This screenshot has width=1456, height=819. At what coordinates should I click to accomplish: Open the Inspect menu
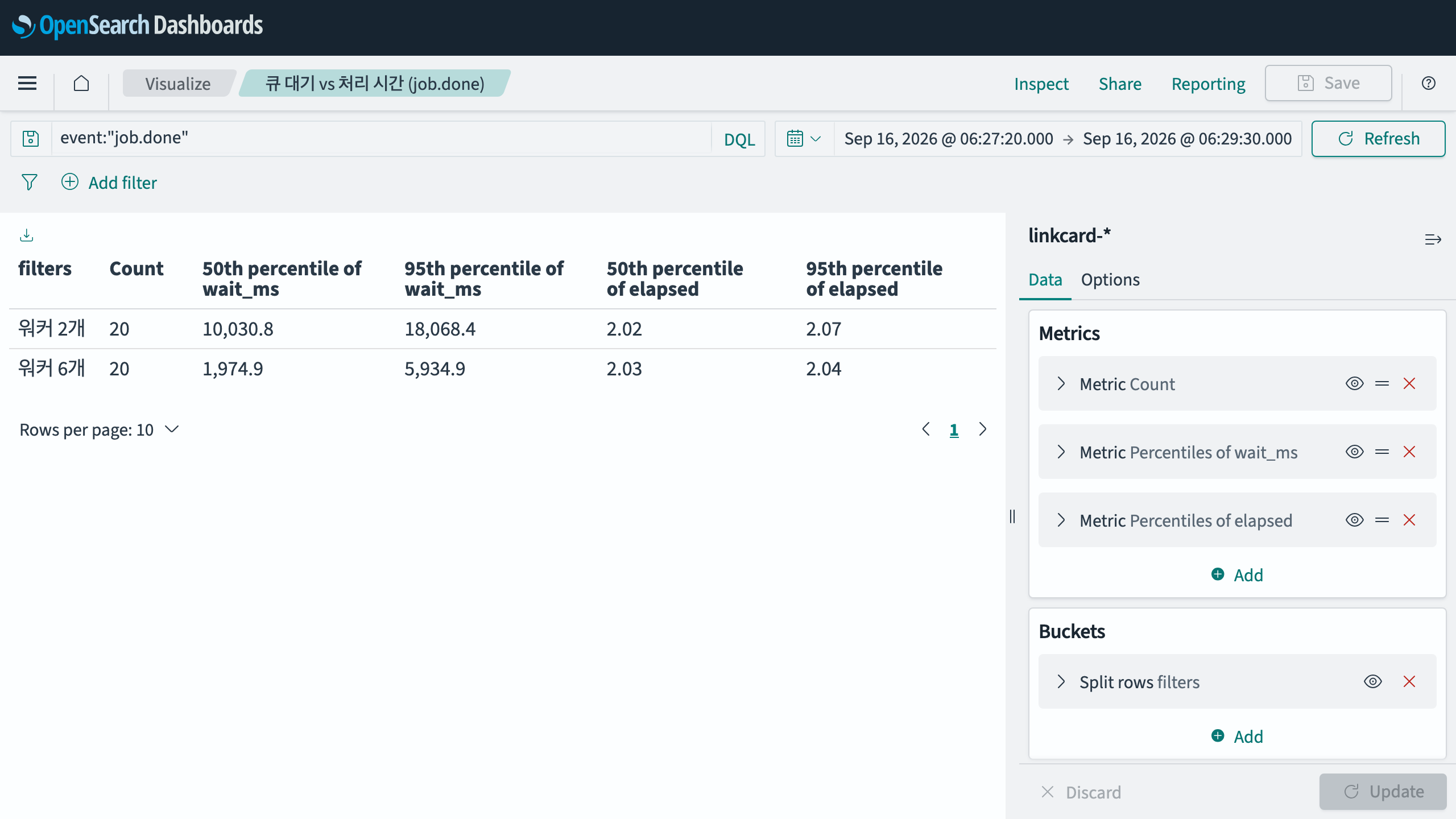[x=1041, y=84]
